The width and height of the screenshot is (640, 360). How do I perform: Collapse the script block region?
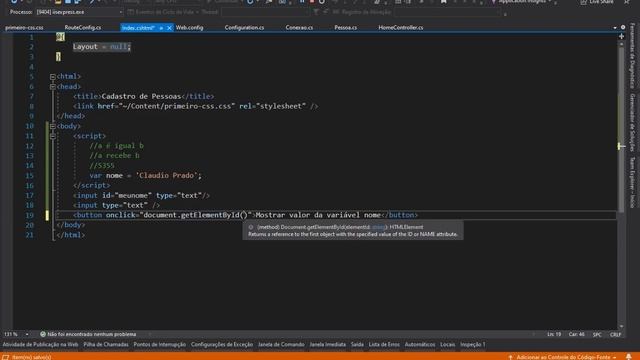tap(53, 136)
